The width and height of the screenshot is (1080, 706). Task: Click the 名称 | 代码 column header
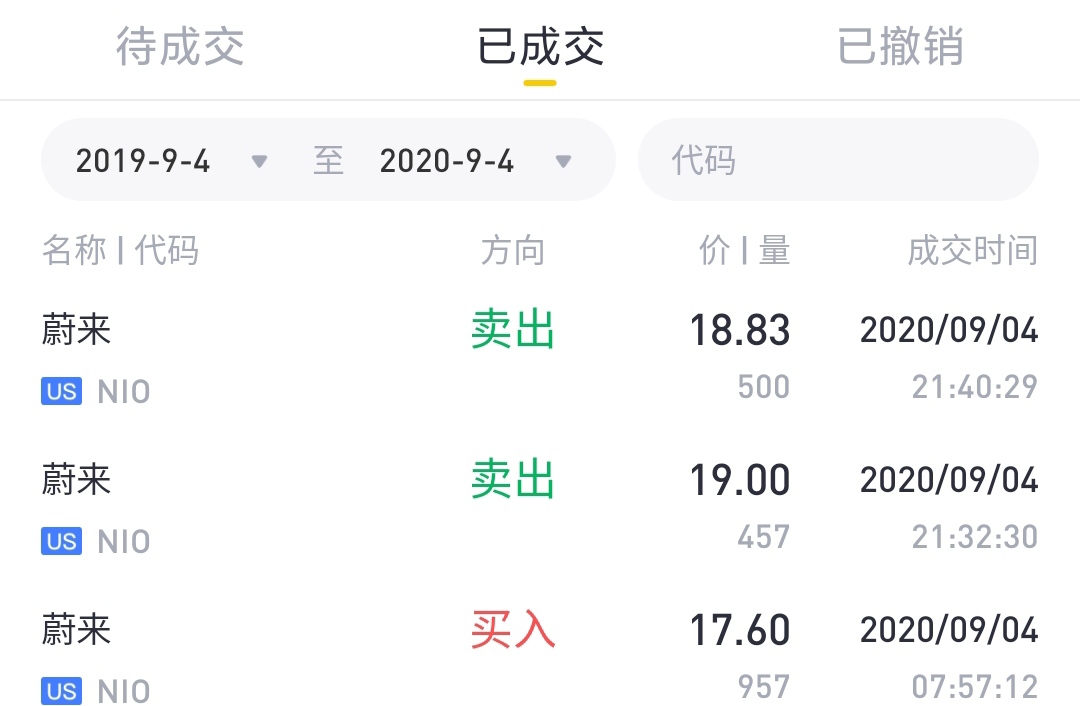pos(121,250)
